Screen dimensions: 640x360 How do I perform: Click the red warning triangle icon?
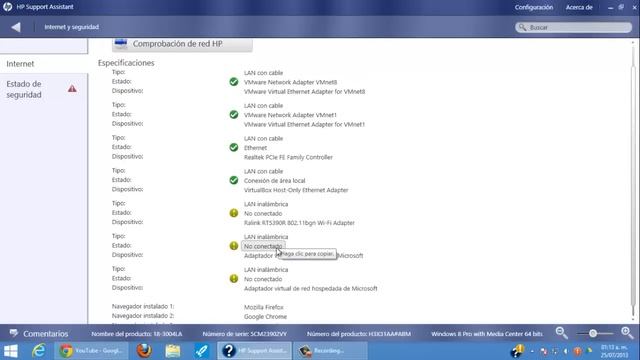[72, 89]
